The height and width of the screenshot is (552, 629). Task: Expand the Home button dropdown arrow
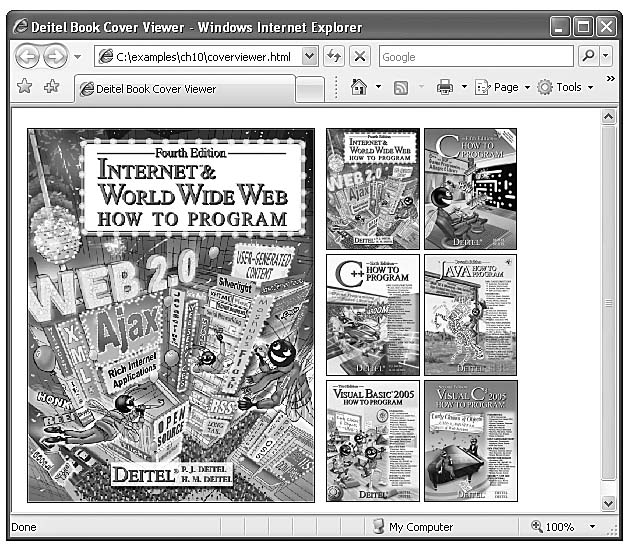coord(378,87)
